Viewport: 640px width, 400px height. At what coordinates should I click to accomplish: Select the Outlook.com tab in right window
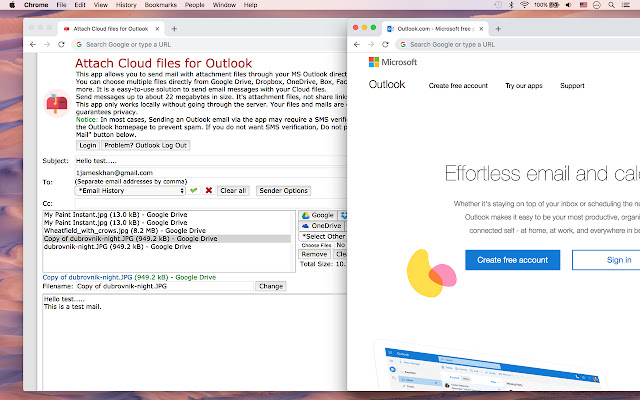[433, 29]
